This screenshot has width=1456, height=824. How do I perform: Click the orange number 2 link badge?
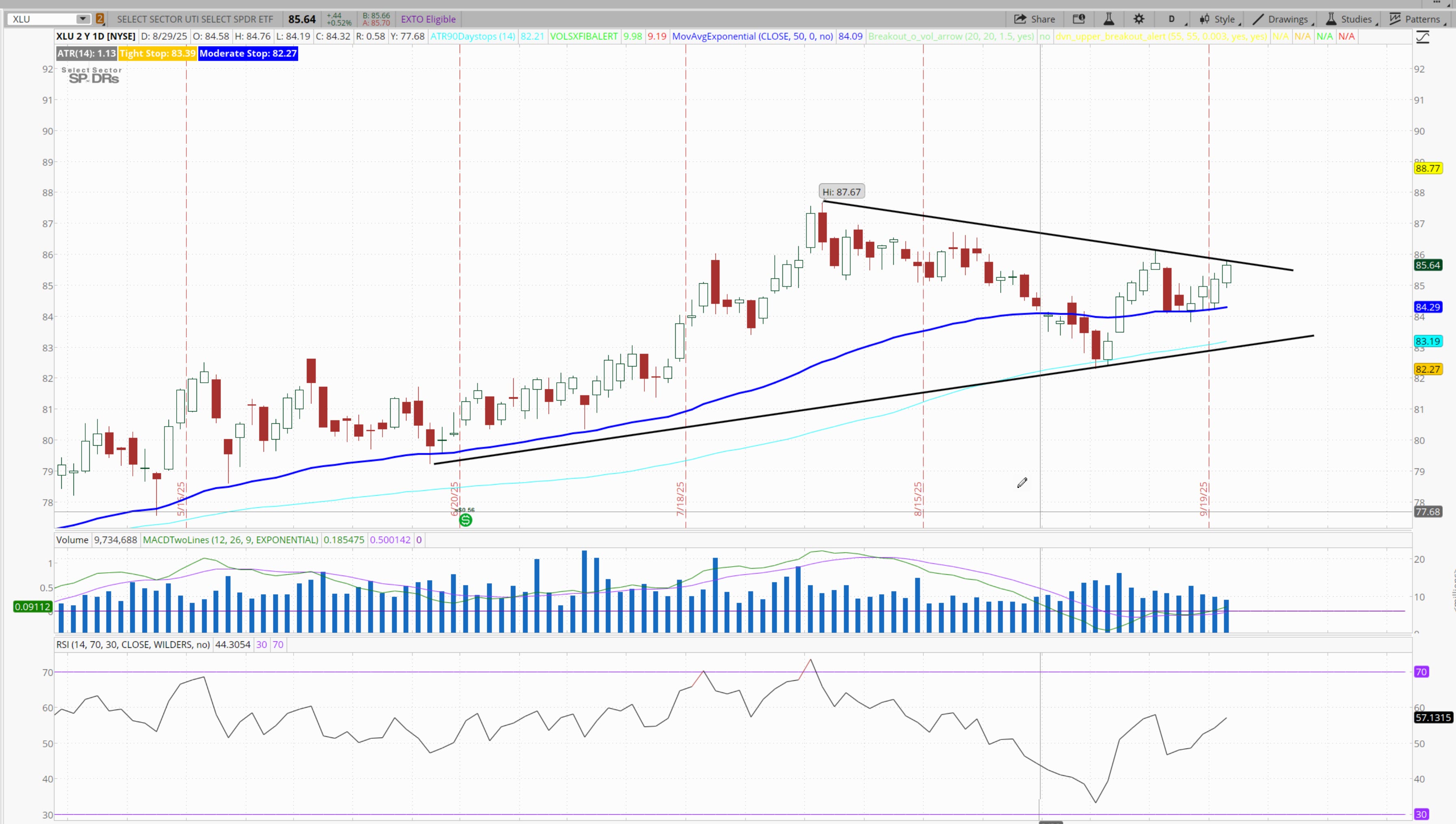(100, 19)
